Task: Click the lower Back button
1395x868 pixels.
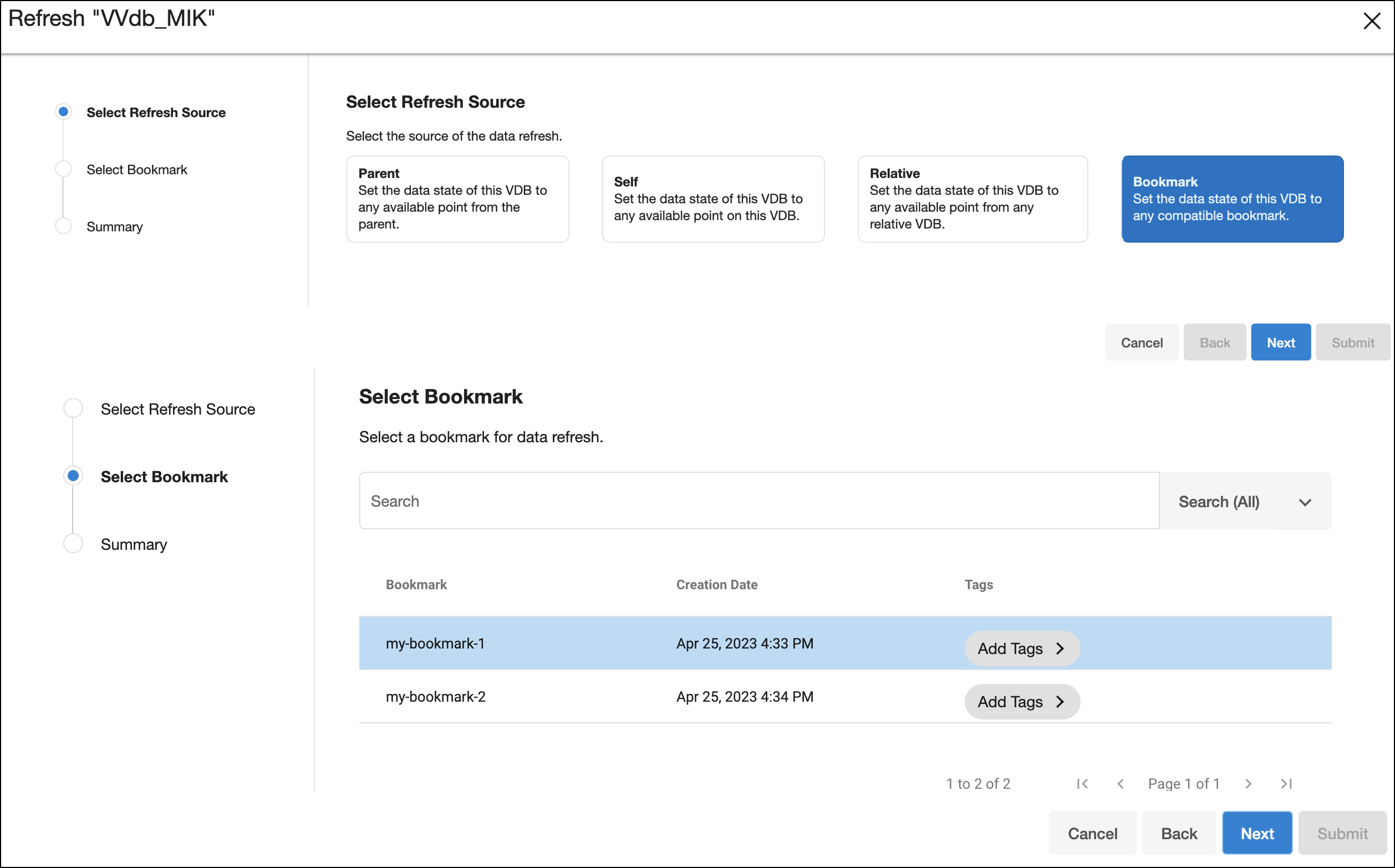Action: (x=1179, y=833)
